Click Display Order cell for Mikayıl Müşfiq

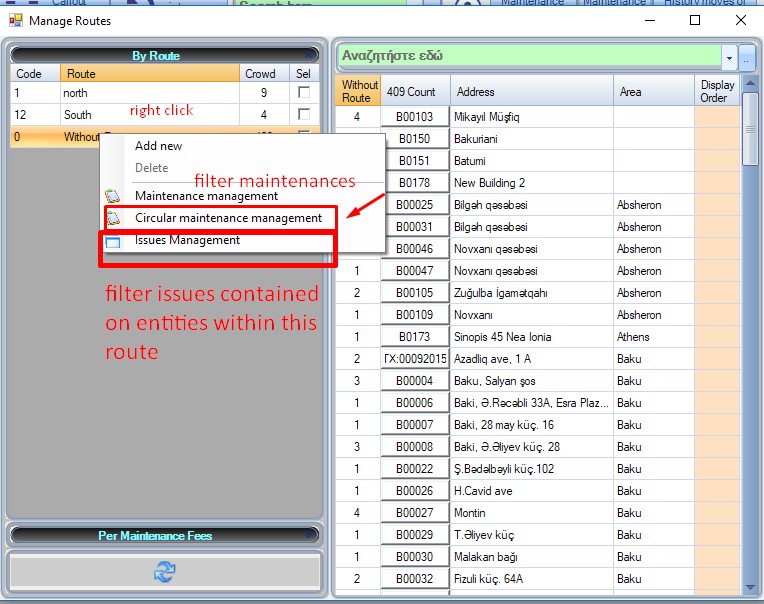click(x=716, y=117)
